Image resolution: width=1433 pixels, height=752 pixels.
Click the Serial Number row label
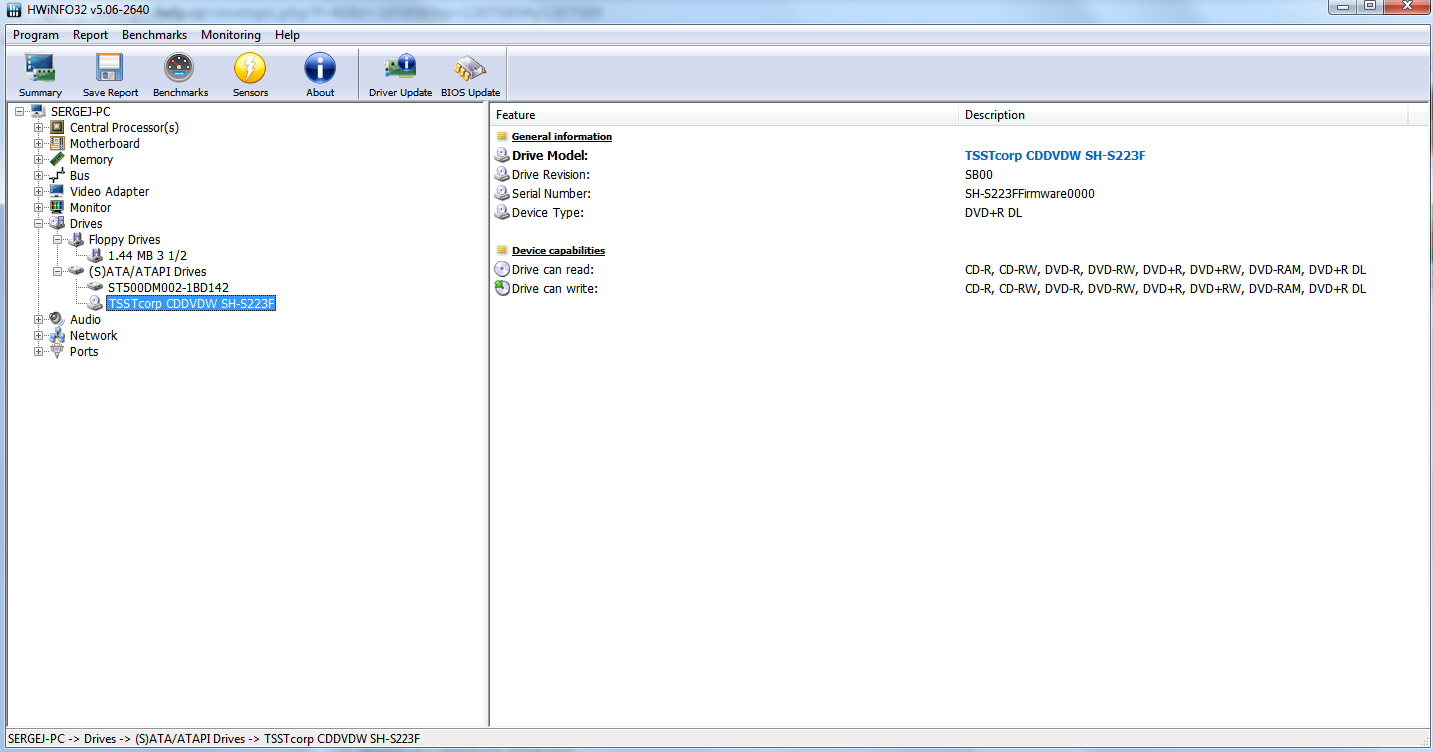pos(551,194)
